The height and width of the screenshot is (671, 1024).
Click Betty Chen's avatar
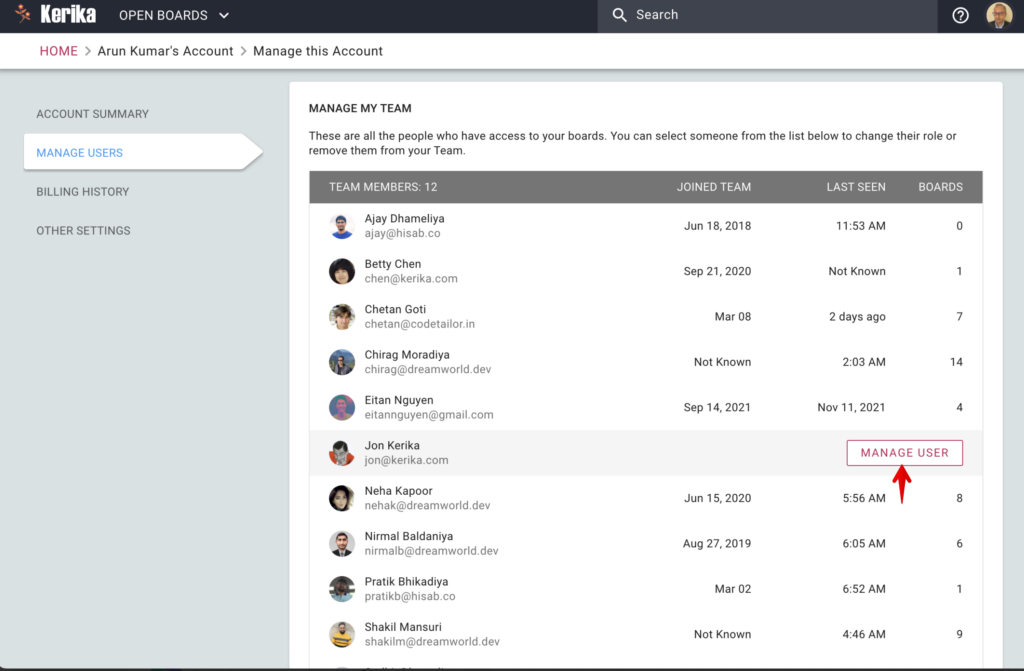click(x=342, y=271)
